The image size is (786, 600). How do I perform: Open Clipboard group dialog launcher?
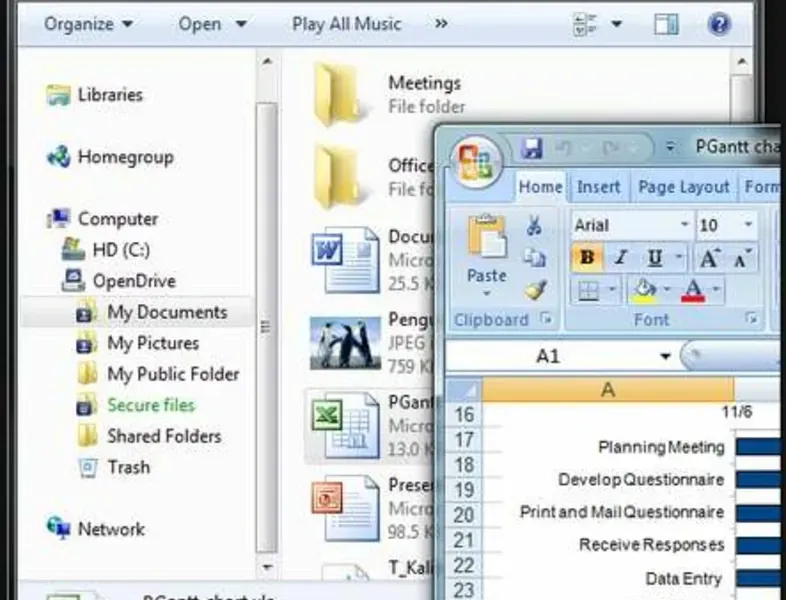547,318
